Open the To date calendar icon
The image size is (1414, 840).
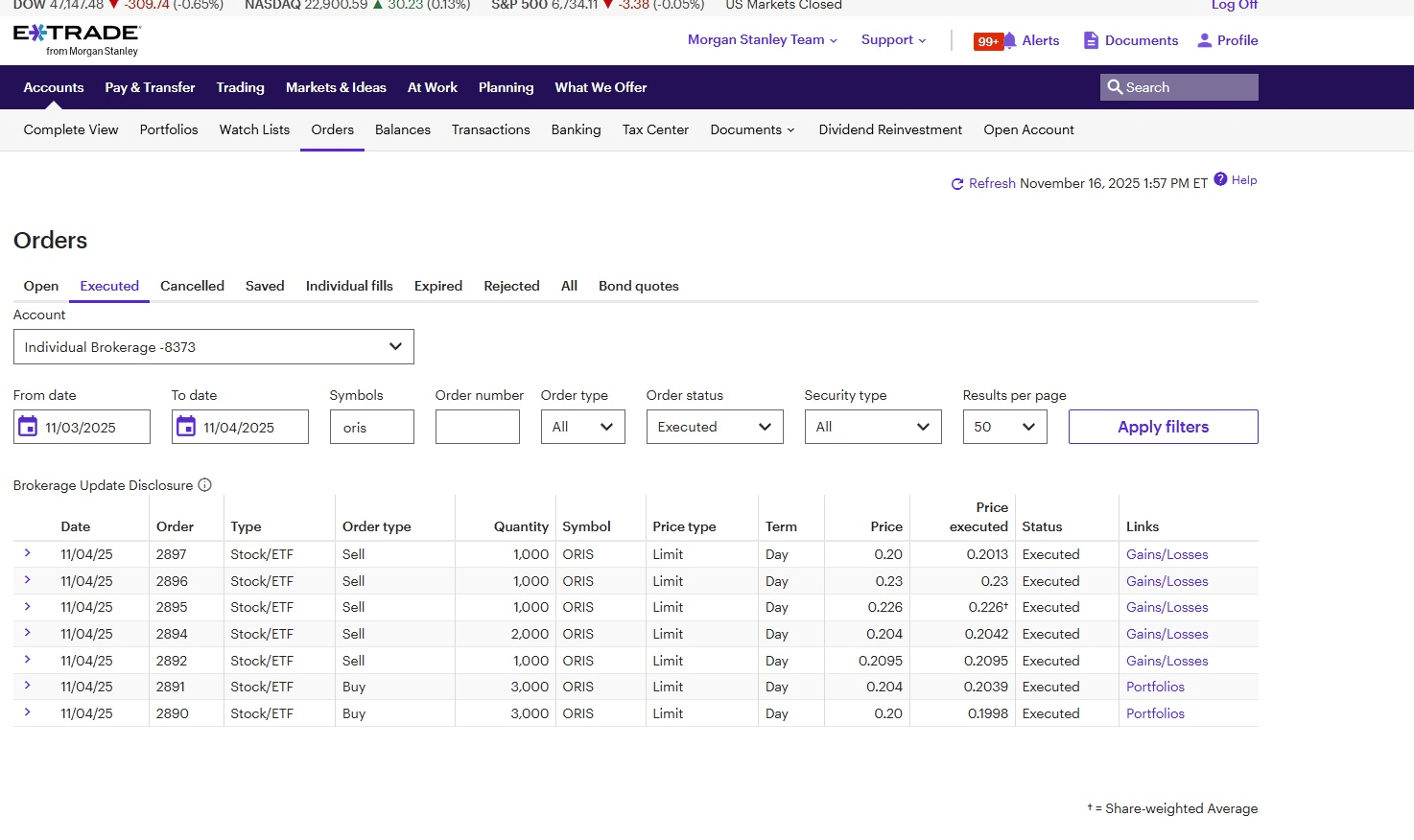[186, 427]
